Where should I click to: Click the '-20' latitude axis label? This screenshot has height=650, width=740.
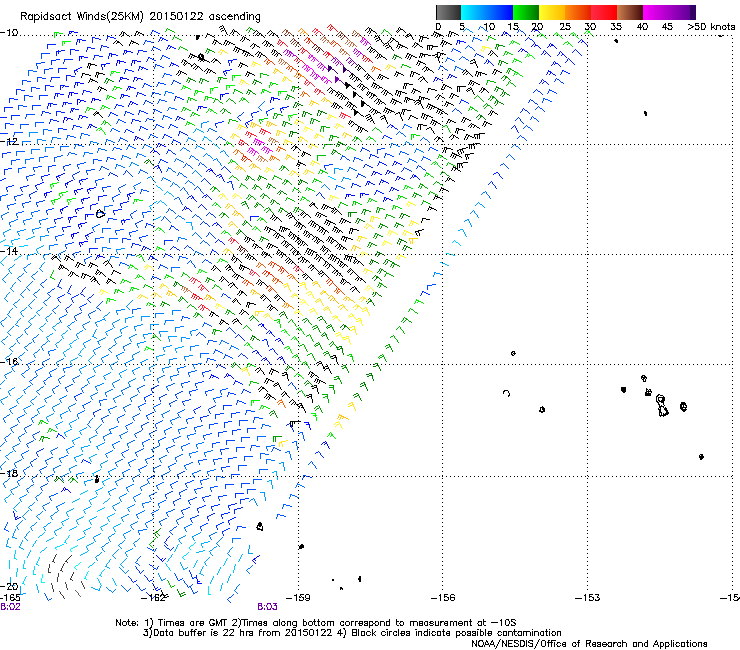point(9,586)
